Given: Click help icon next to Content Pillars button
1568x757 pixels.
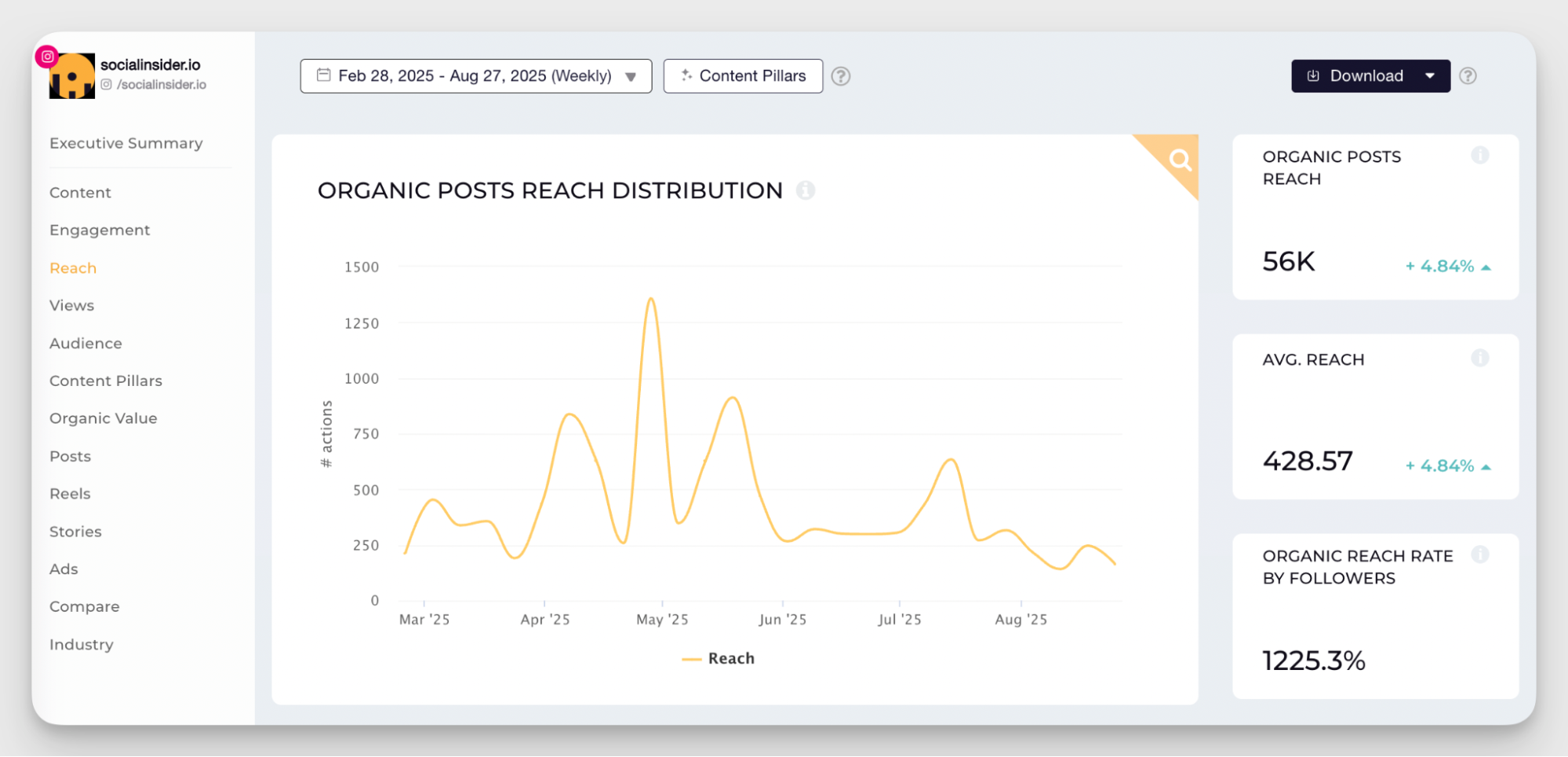Looking at the screenshot, I should 840,76.
